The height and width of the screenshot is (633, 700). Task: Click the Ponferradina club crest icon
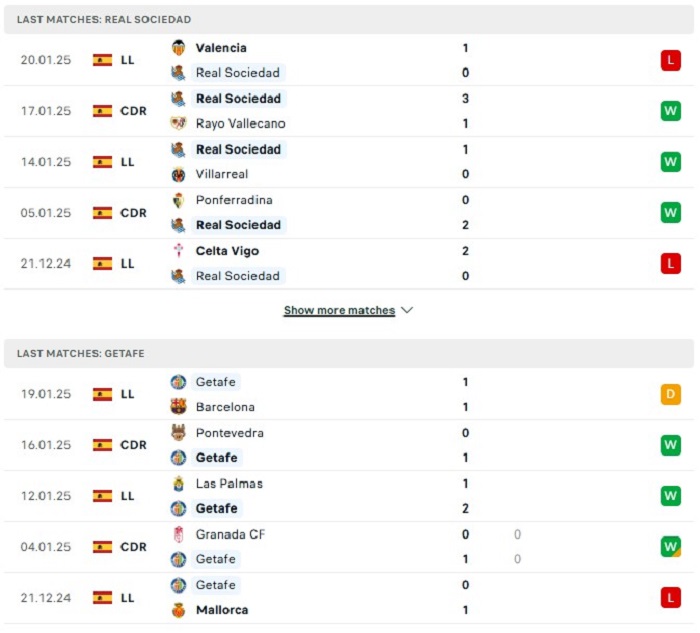pyautogui.click(x=179, y=200)
